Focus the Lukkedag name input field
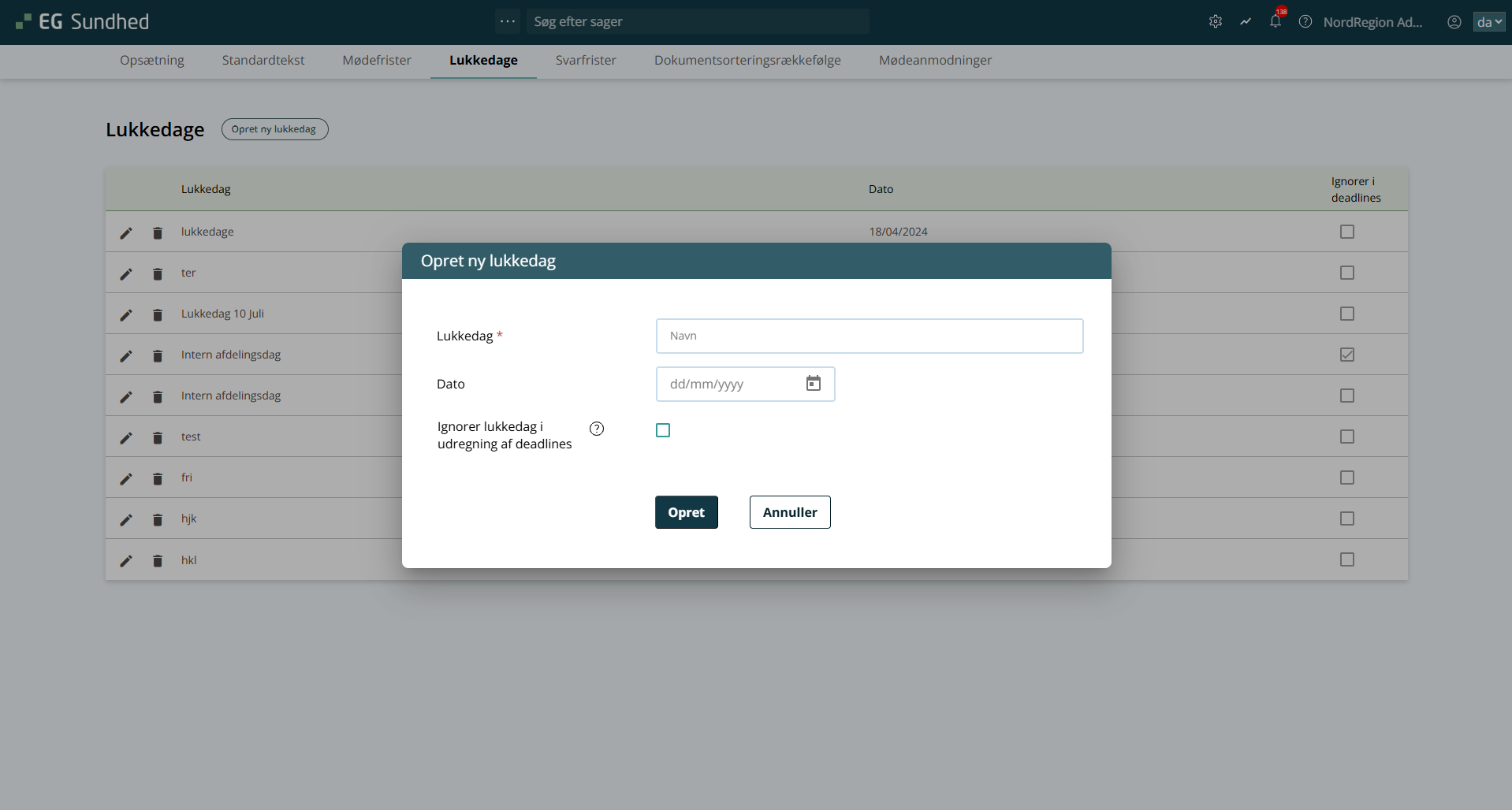1512x810 pixels. pos(869,336)
